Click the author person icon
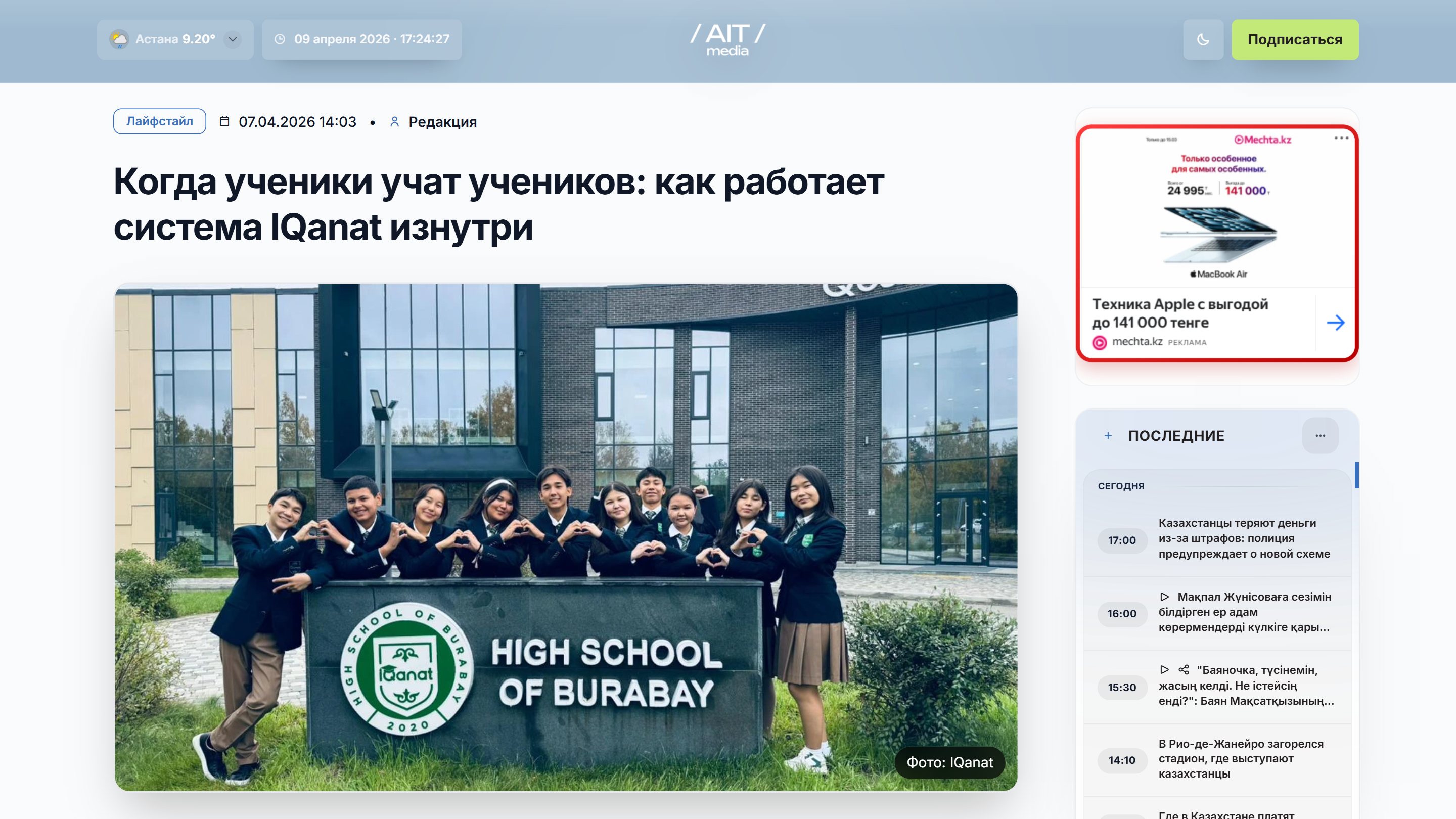The height and width of the screenshot is (819, 1456). tap(394, 121)
